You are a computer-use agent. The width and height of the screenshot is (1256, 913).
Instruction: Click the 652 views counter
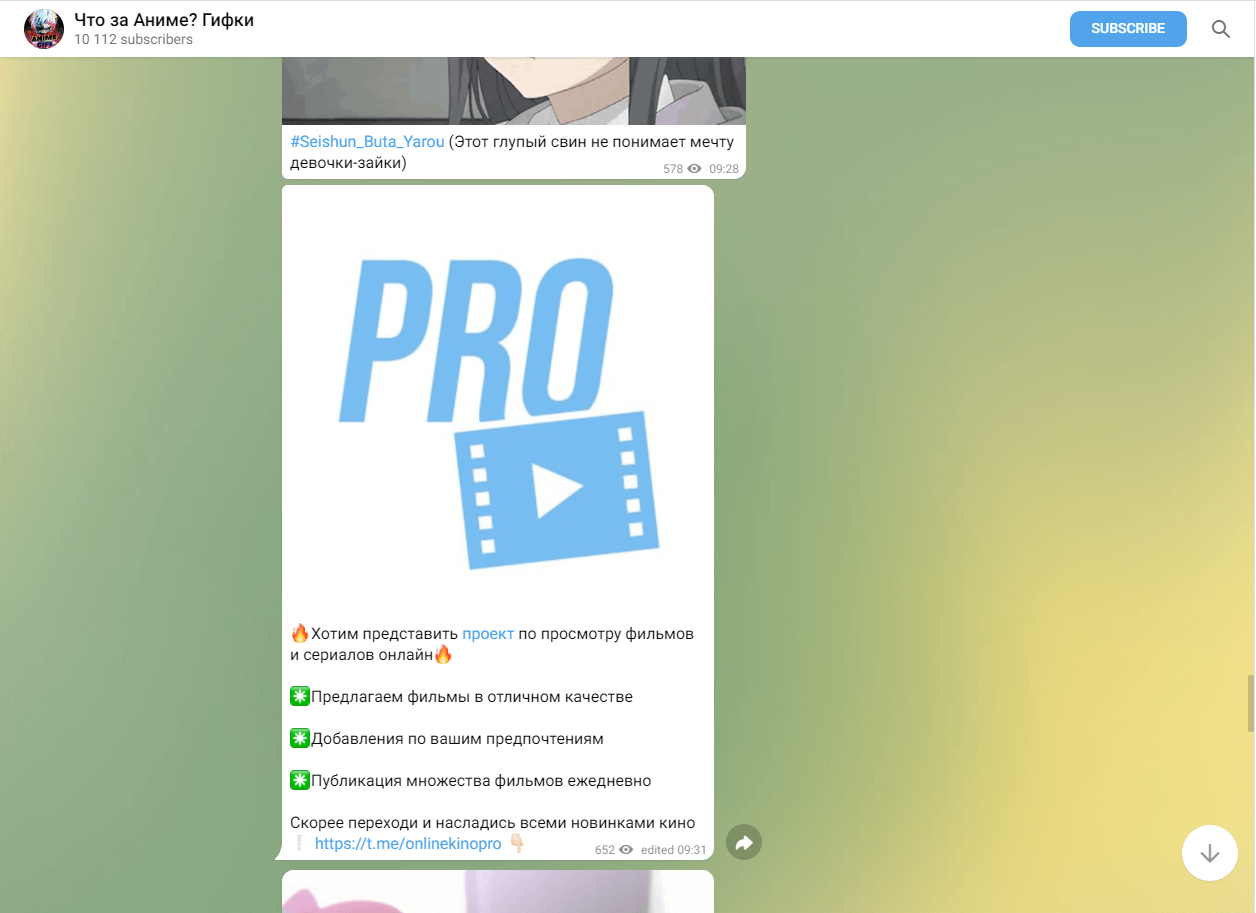(604, 850)
